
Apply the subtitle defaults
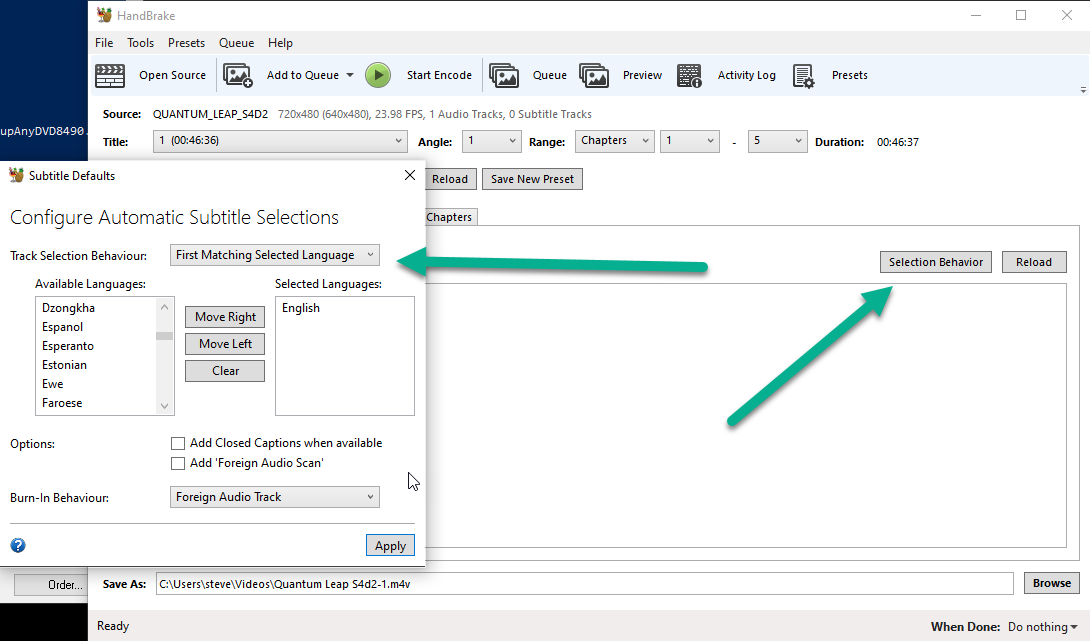[391, 546]
